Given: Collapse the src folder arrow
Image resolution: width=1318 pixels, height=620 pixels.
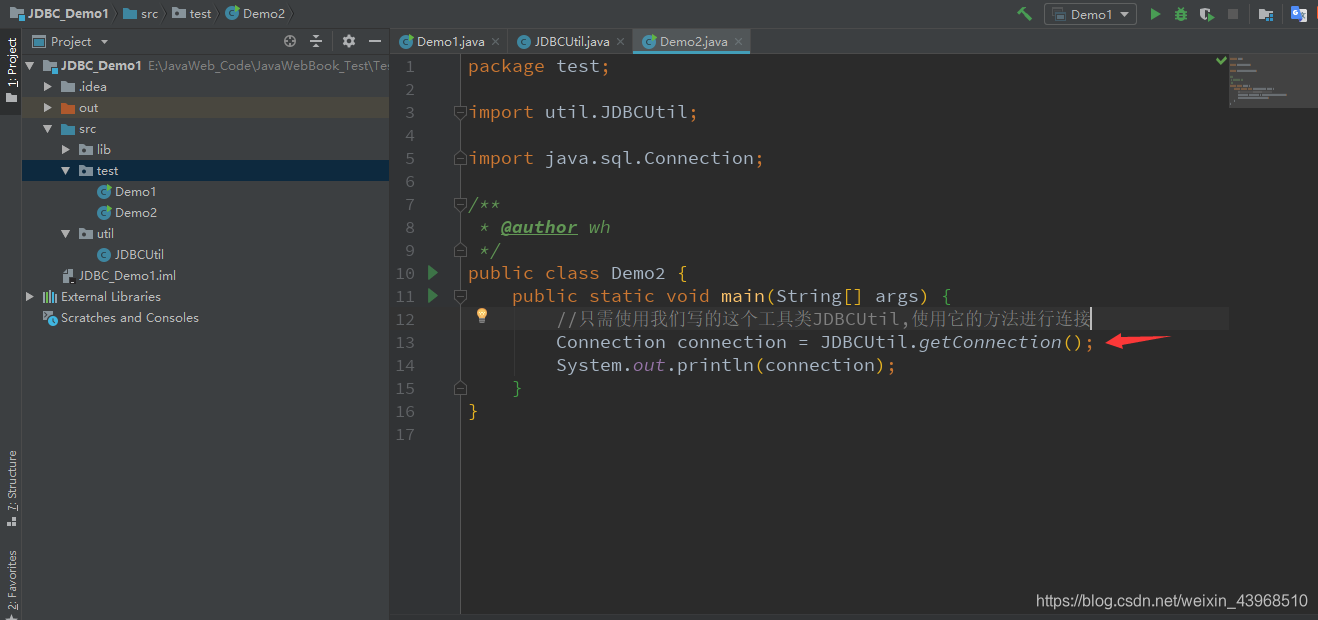Looking at the screenshot, I should point(48,129).
